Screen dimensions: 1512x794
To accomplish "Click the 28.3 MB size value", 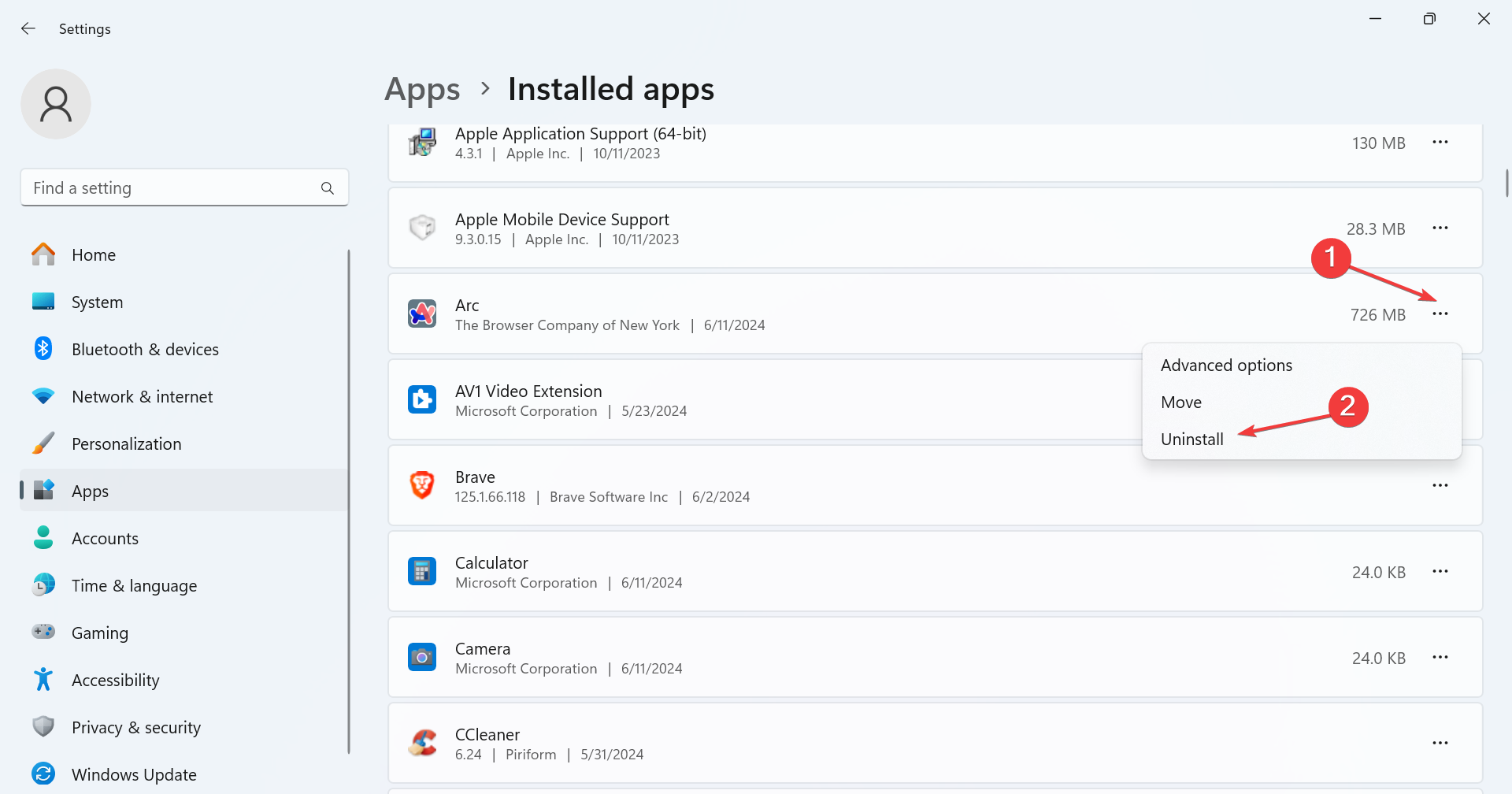I will (1376, 229).
